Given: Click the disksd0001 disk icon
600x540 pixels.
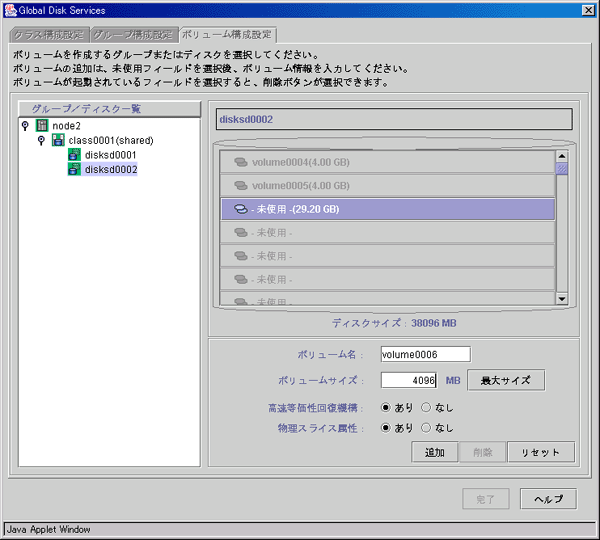Looking at the screenshot, I should point(74,155).
